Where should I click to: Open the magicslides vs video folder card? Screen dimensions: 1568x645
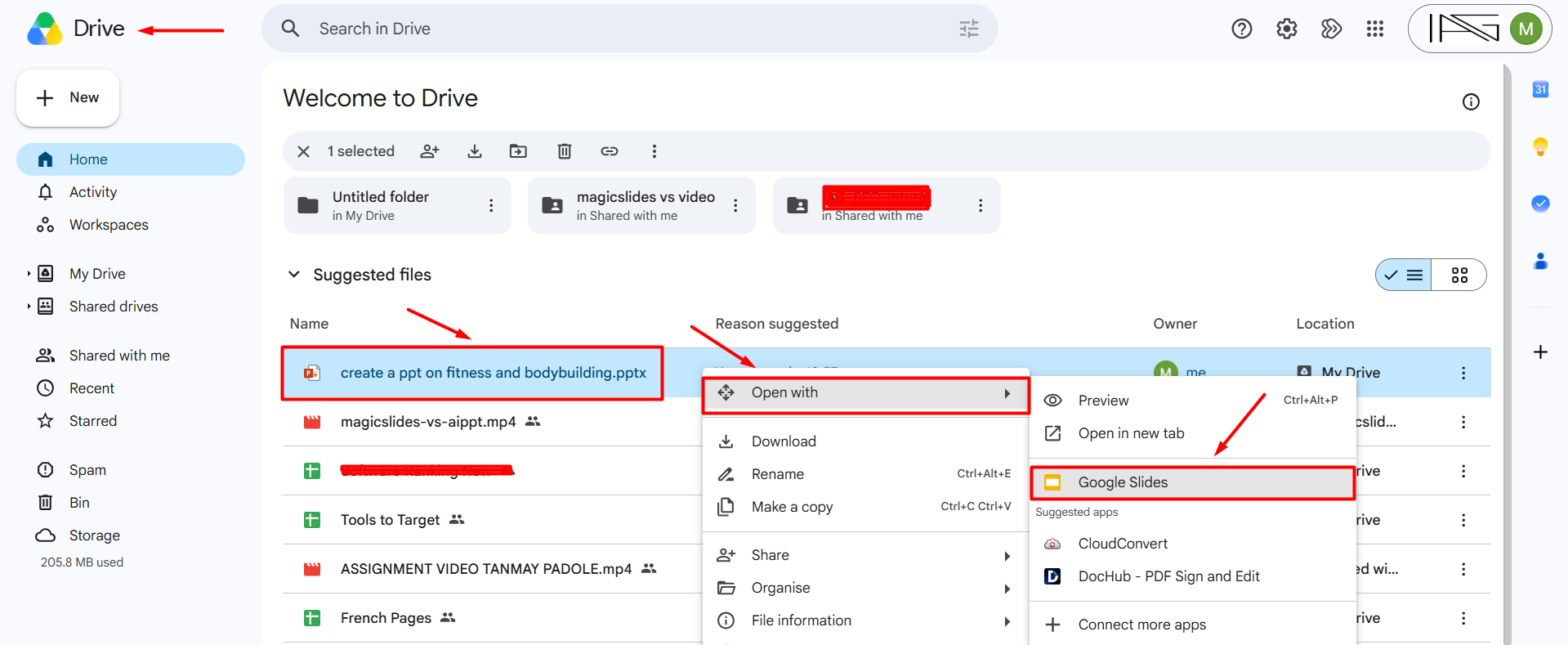tap(641, 205)
